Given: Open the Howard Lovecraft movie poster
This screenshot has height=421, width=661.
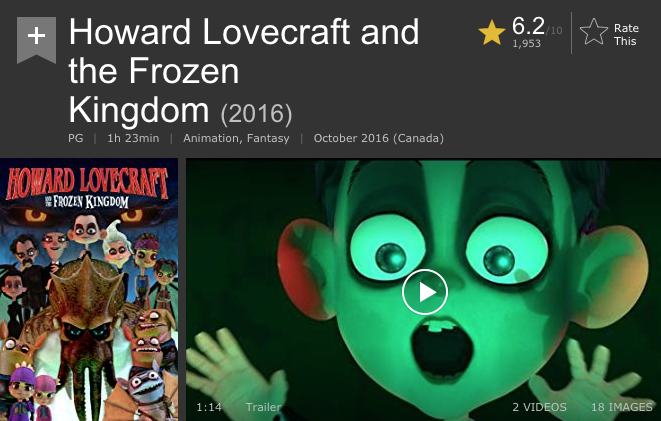Looking at the screenshot, I should (x=89, y=290).
